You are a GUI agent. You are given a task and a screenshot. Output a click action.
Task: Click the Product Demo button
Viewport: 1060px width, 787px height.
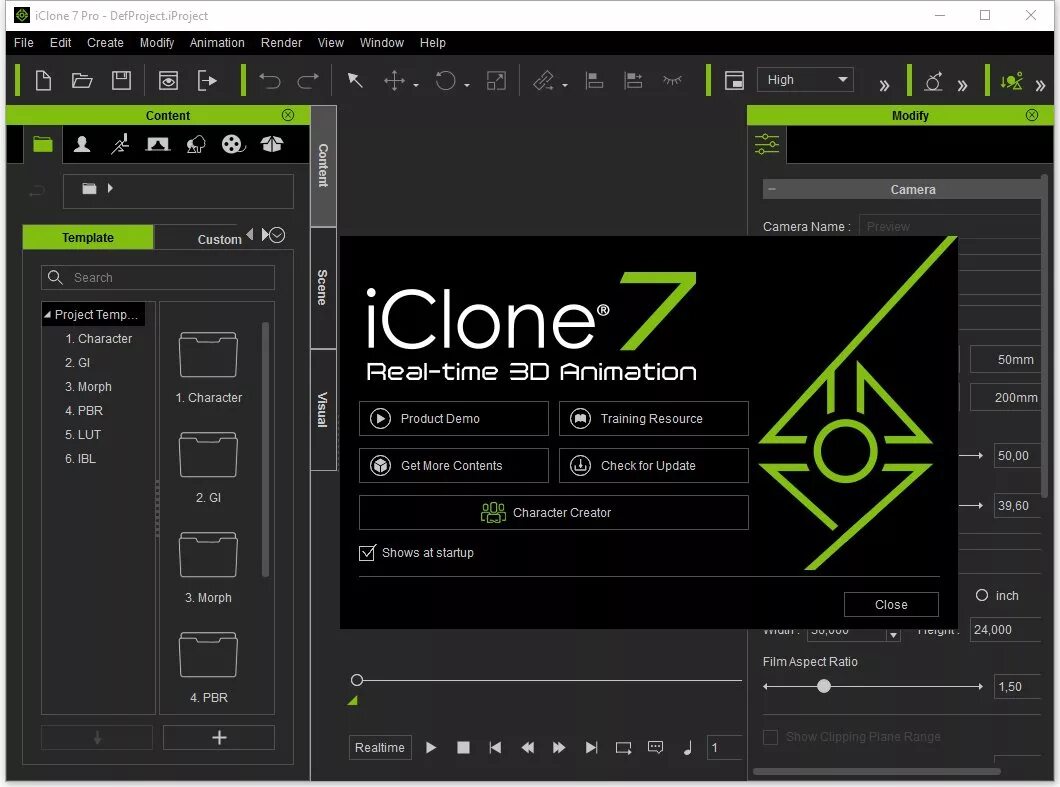point(454,419)
